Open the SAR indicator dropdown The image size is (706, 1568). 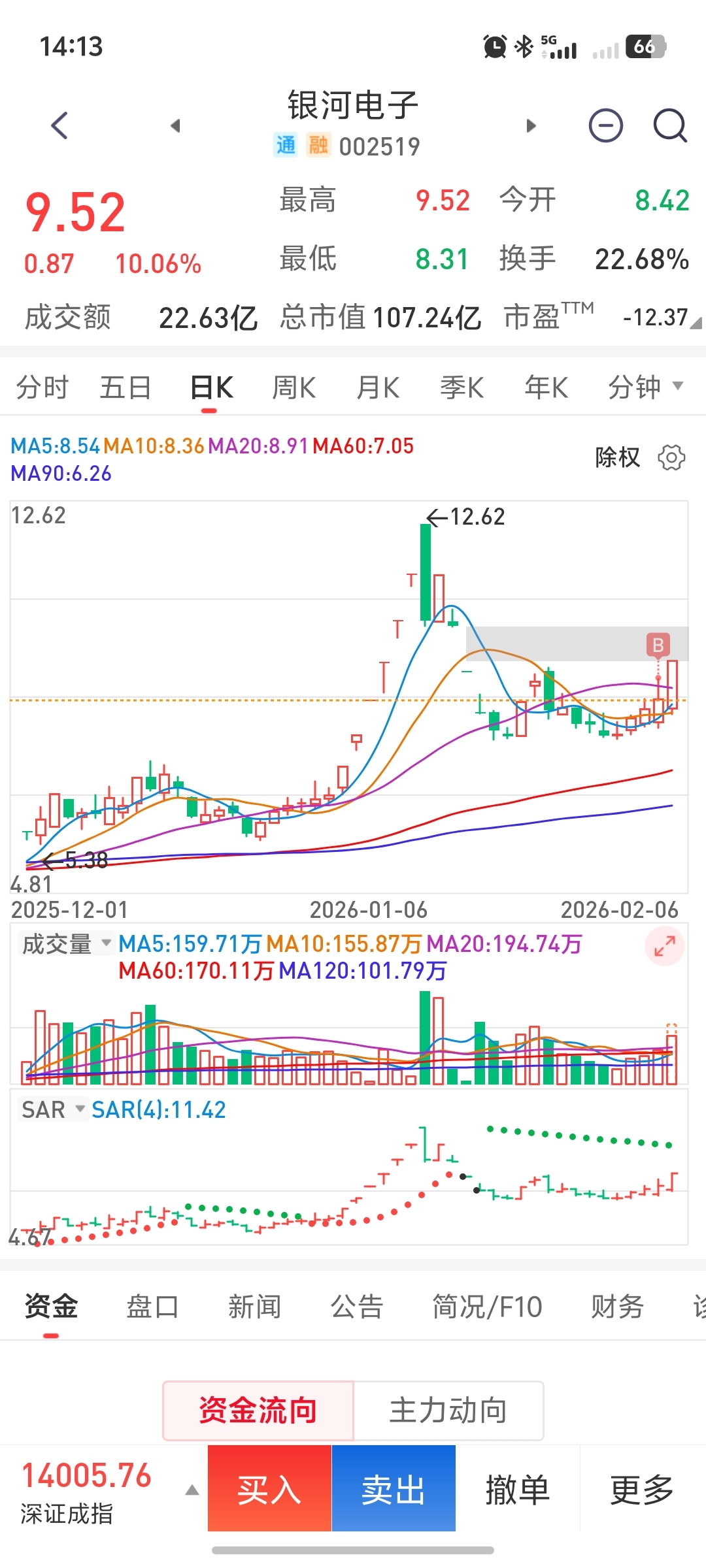[x=53, y=1109]
